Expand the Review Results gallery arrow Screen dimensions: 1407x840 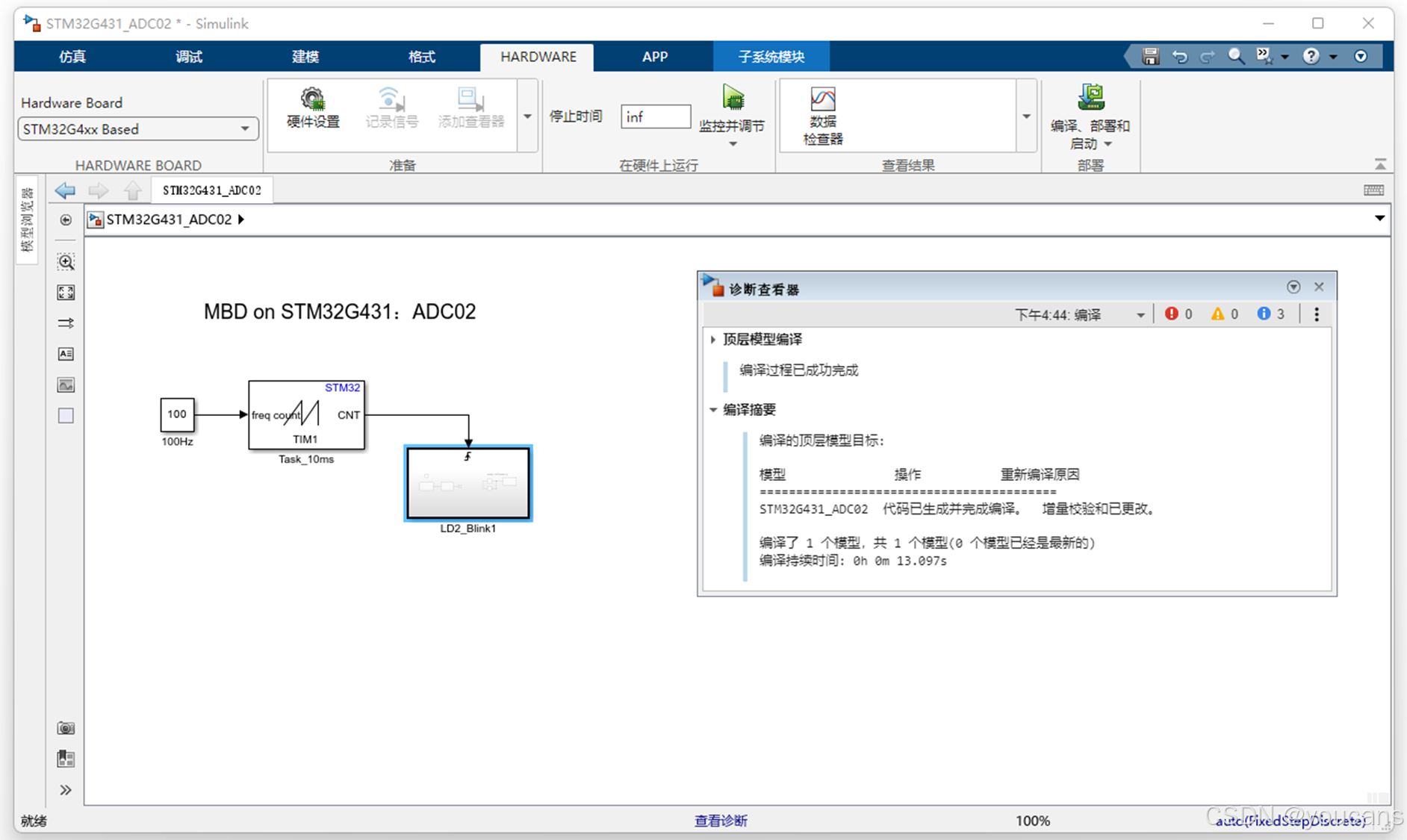coord(1026,116)
